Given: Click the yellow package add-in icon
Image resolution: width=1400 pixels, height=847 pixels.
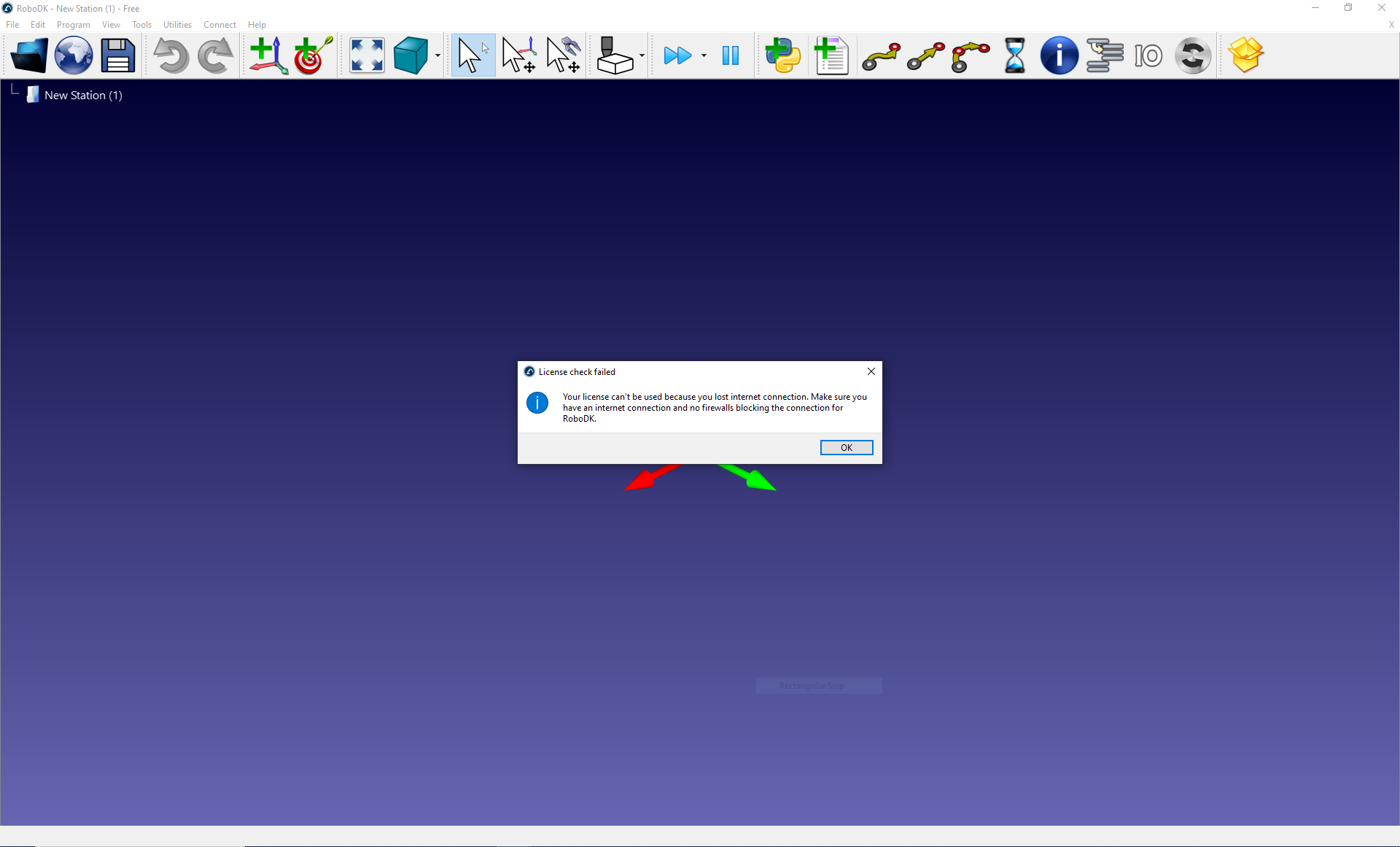Looking at the screenshot, I should [1245, 55].
